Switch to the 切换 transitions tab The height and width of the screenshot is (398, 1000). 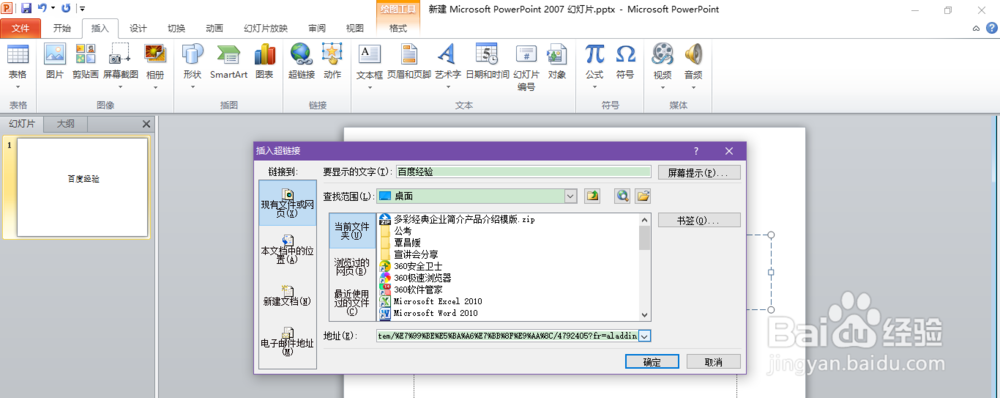click(177, 28)
